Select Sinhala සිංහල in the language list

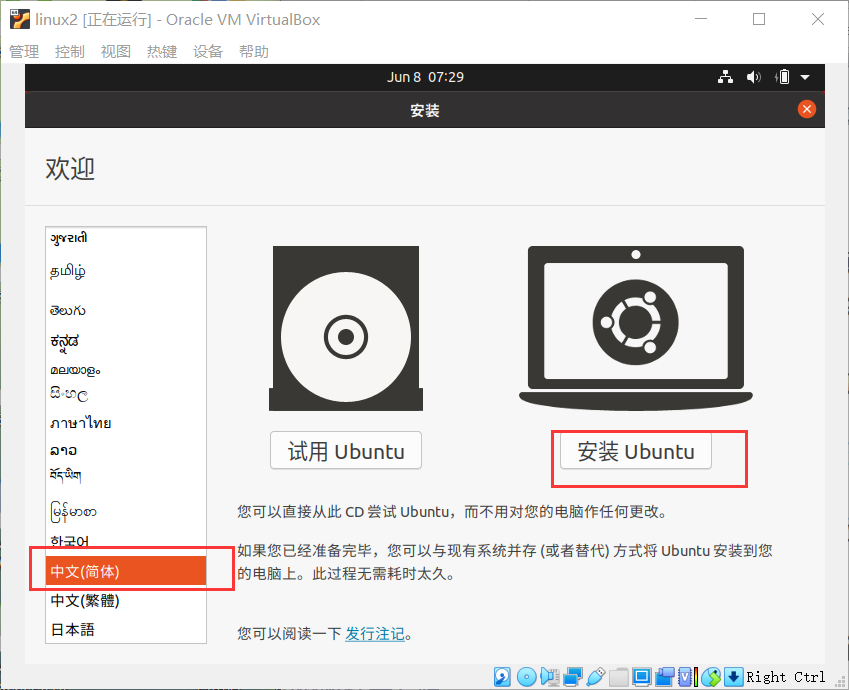pyautogui.click(x=126, y=394)
